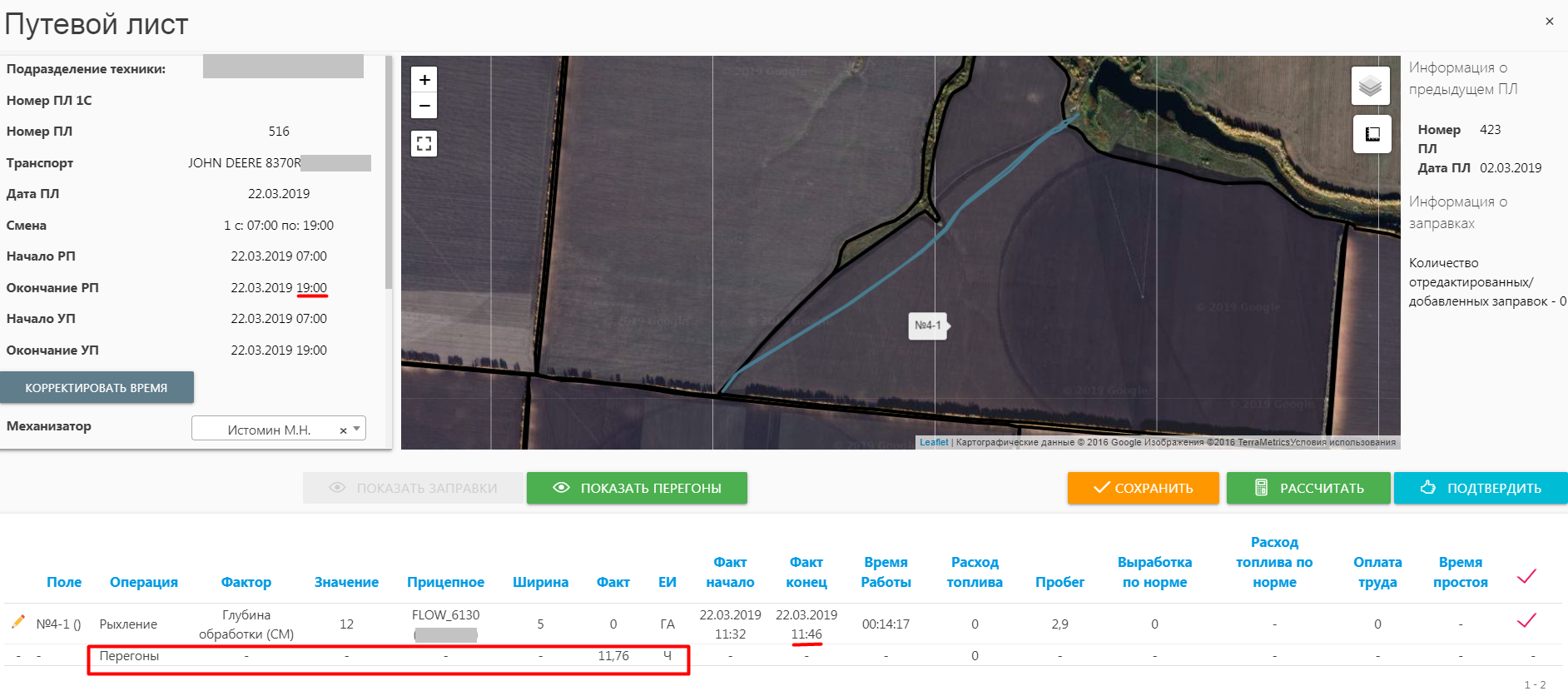Click the 11,76 value in Перегоны row

click(613, 656)
